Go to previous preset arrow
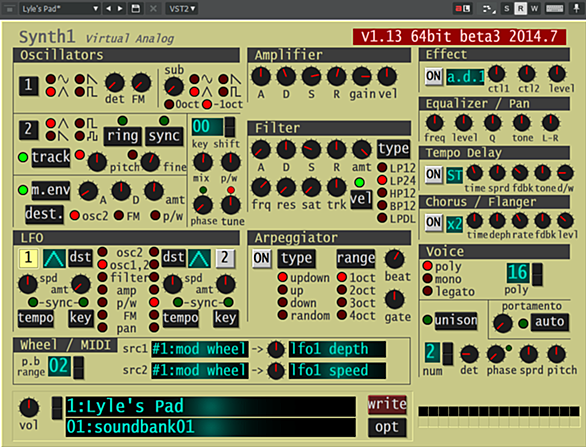586x447 pixels. [x=108, y=9]
